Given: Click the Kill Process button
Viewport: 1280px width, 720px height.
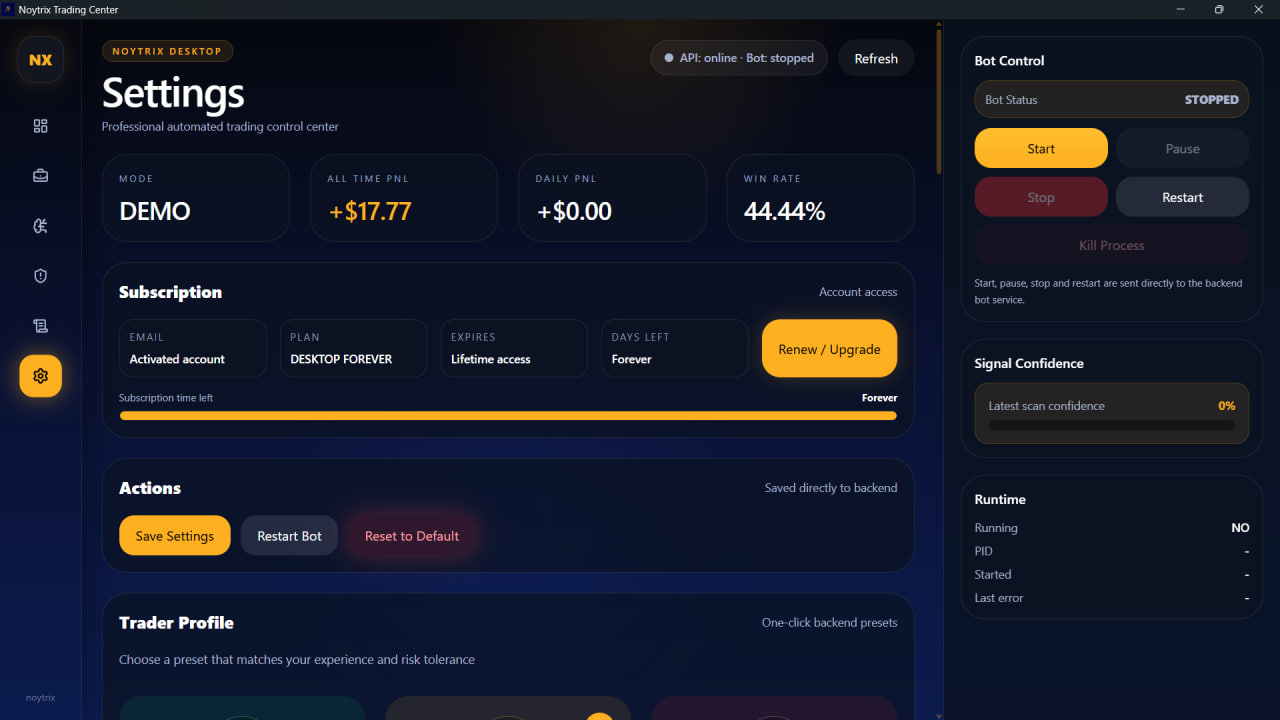Looking at the screenshot, I should 1112,245.
